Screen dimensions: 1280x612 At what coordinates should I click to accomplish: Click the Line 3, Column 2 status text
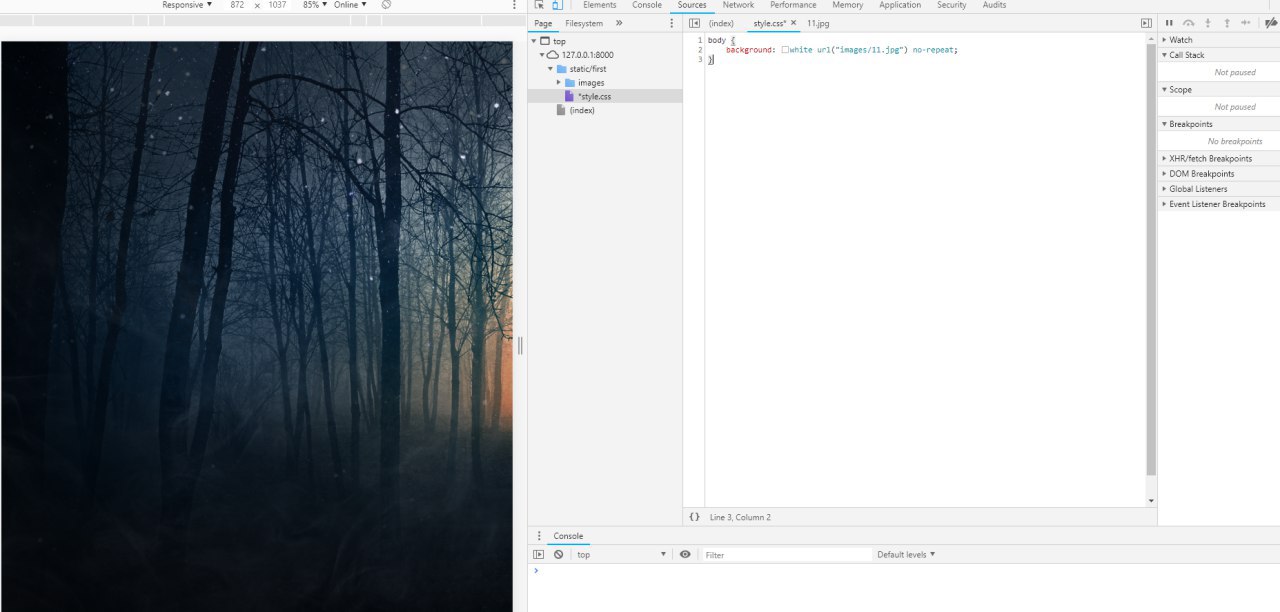740,517
